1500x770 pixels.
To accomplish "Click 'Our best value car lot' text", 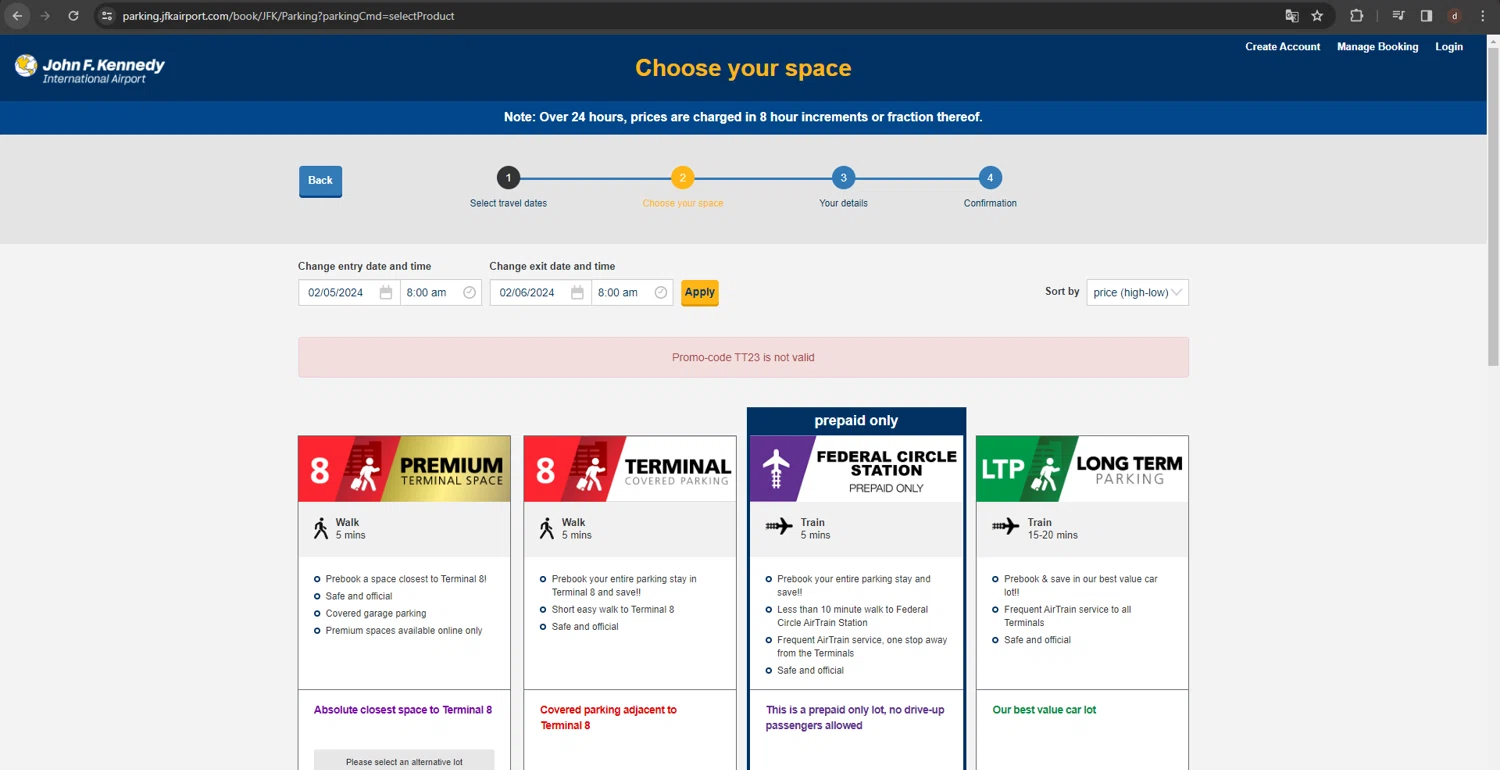I will (x=1044, y=710).
